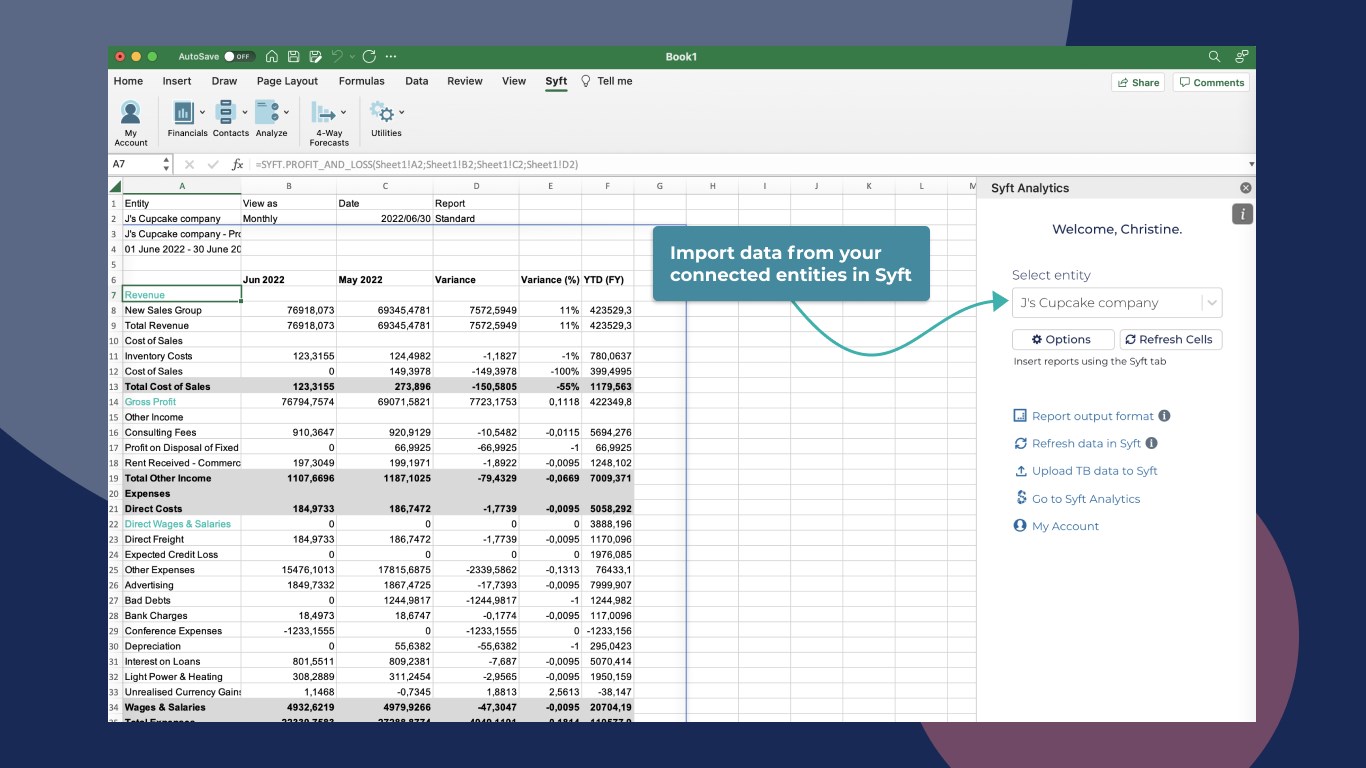Close the Syft Analytics side panel

point(1245,188)
